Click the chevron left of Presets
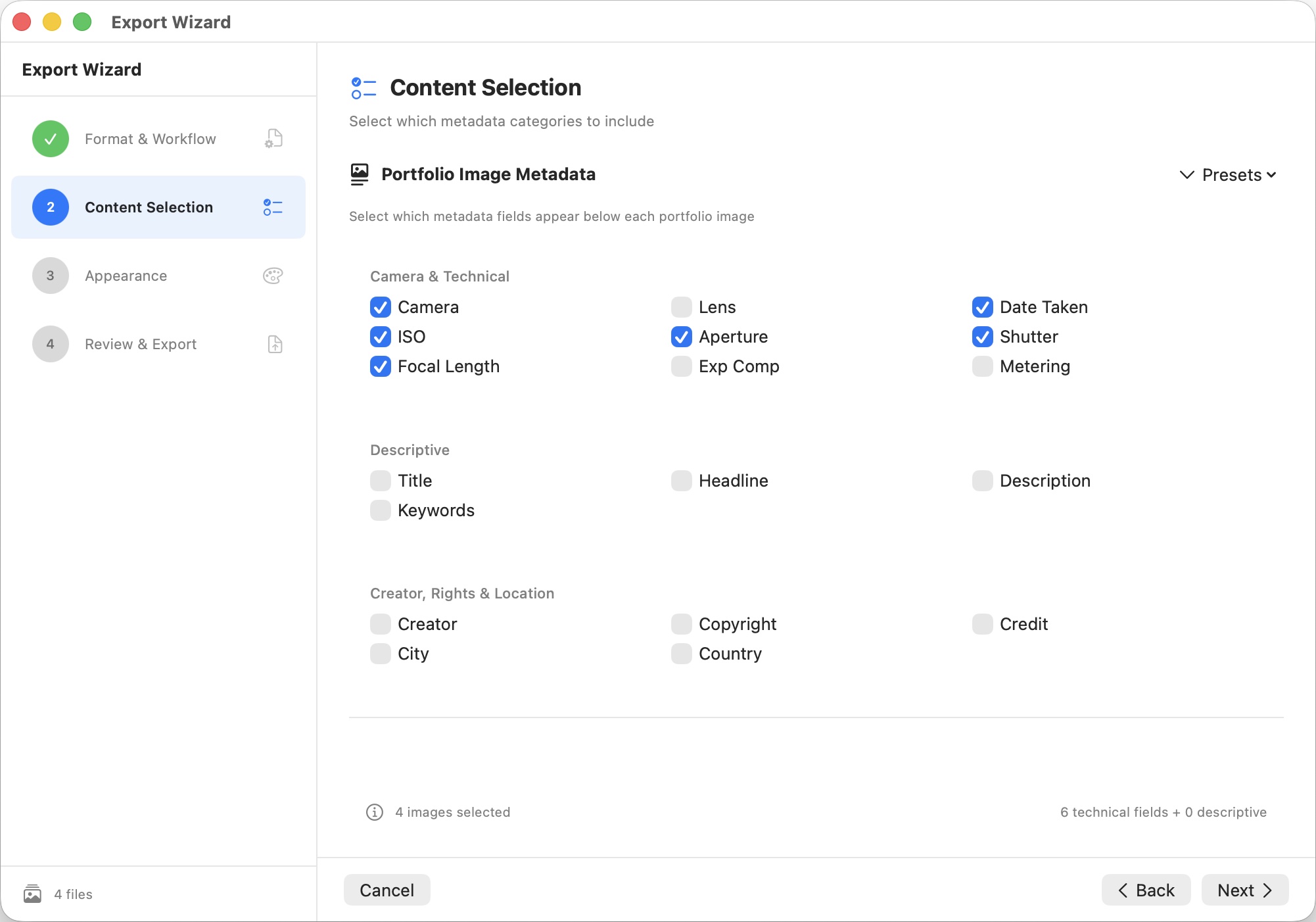Screen dimensions: 1316x922 [x=1187, y=175]
